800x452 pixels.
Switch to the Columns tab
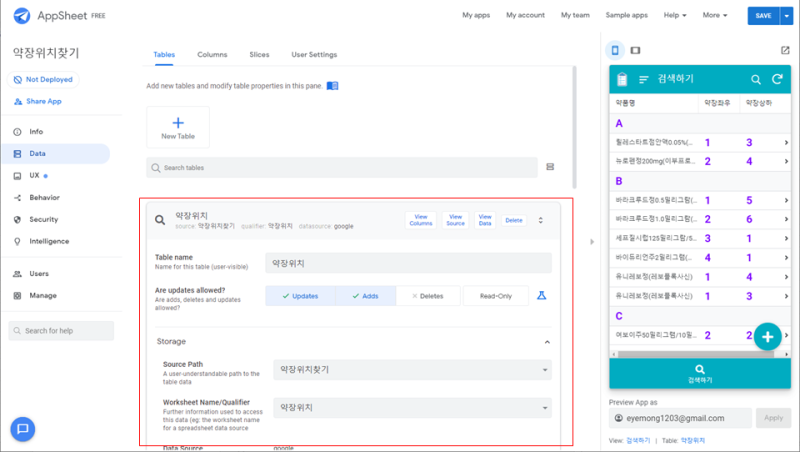[x=212, y=55]
